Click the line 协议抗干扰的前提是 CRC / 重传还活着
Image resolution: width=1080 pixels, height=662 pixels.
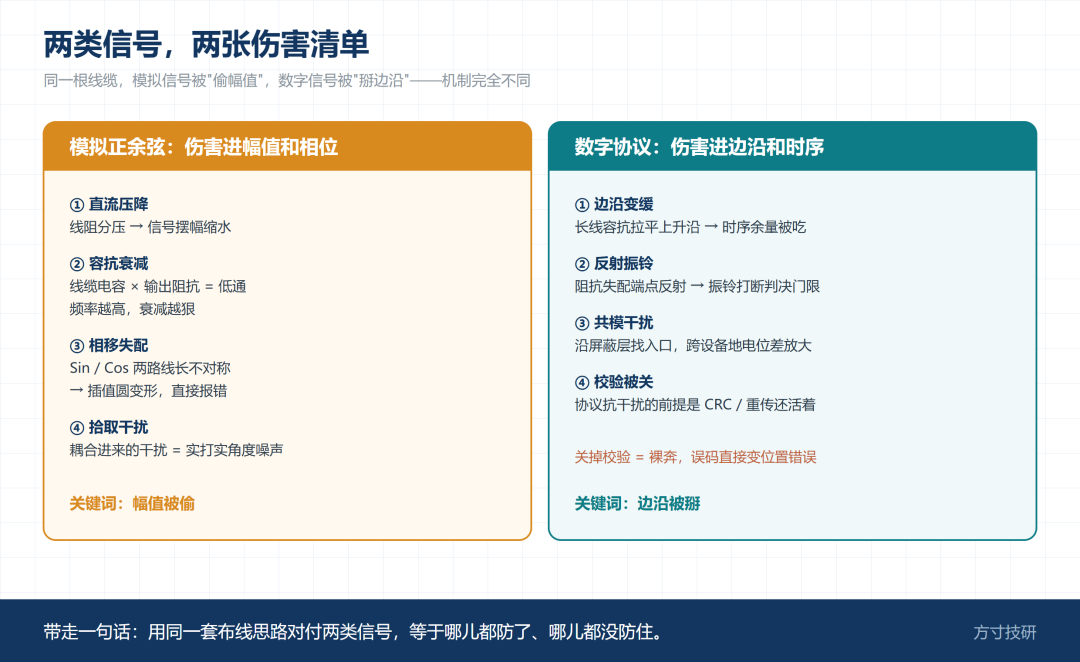(695, 404)
